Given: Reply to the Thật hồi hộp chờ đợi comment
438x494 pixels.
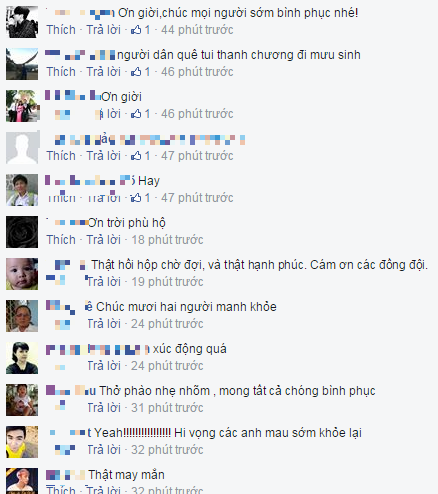Looking at the screenshot, I should [103, 282].
